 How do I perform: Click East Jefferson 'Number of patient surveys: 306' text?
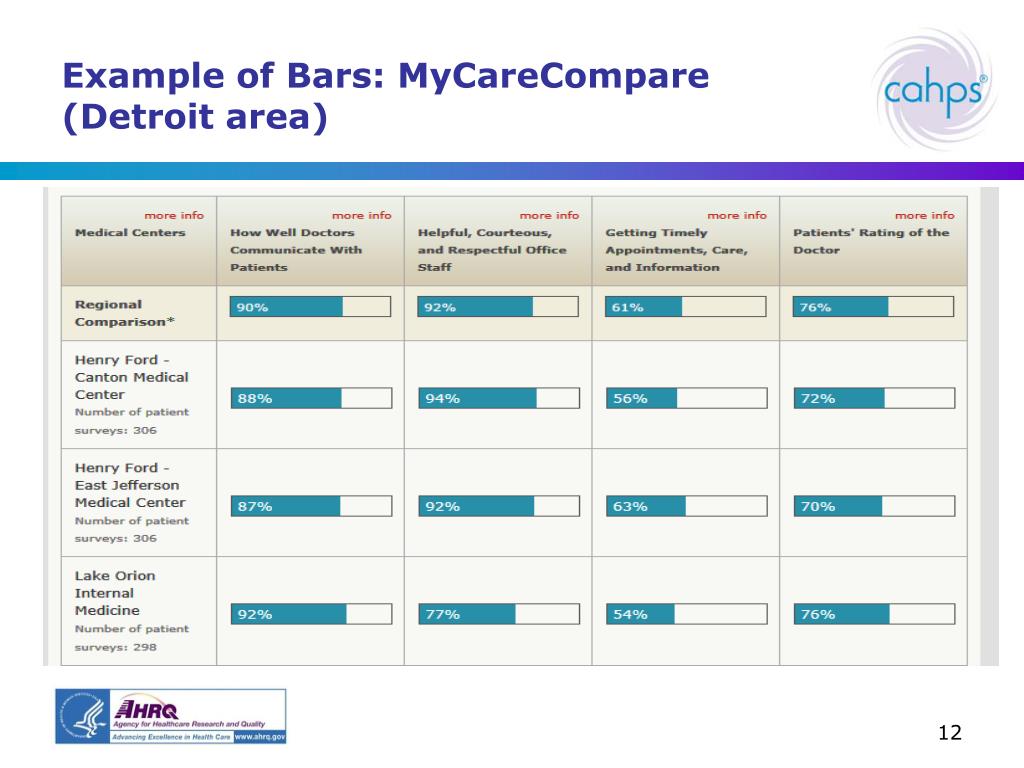(x=131, y=530)
